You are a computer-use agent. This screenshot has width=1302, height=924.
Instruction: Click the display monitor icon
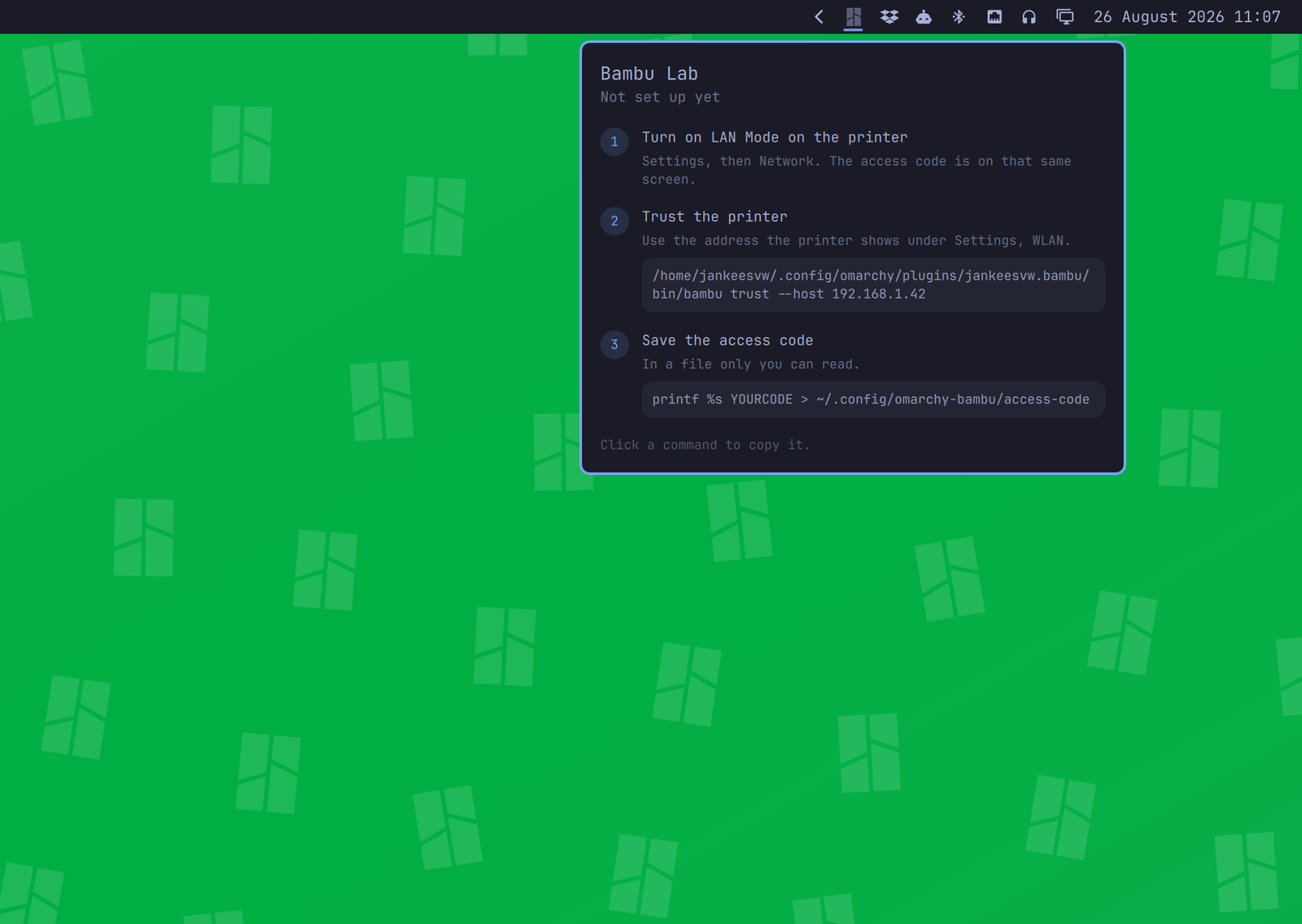tap(1064, 16)
